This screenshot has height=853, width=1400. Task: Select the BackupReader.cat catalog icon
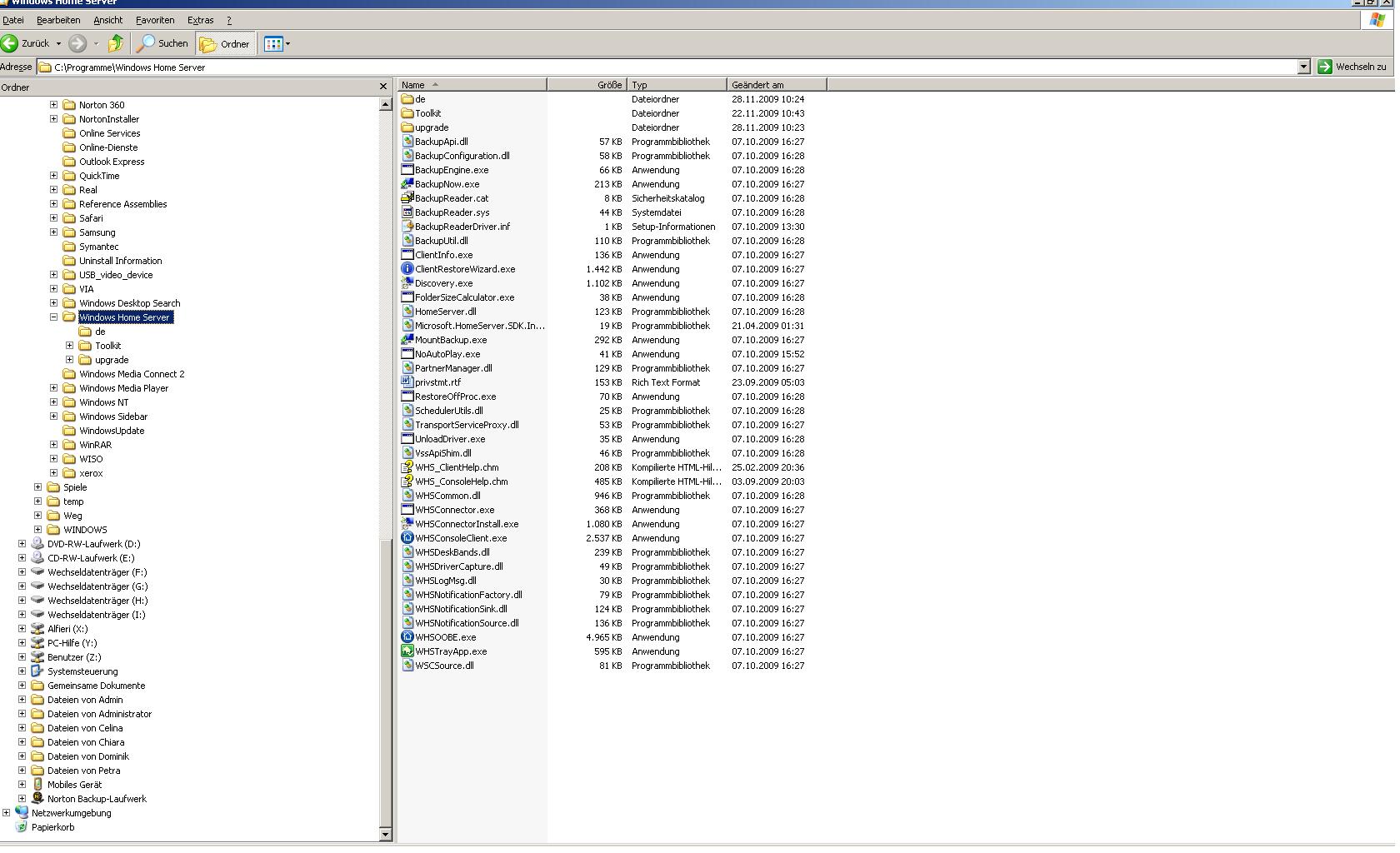407,198
